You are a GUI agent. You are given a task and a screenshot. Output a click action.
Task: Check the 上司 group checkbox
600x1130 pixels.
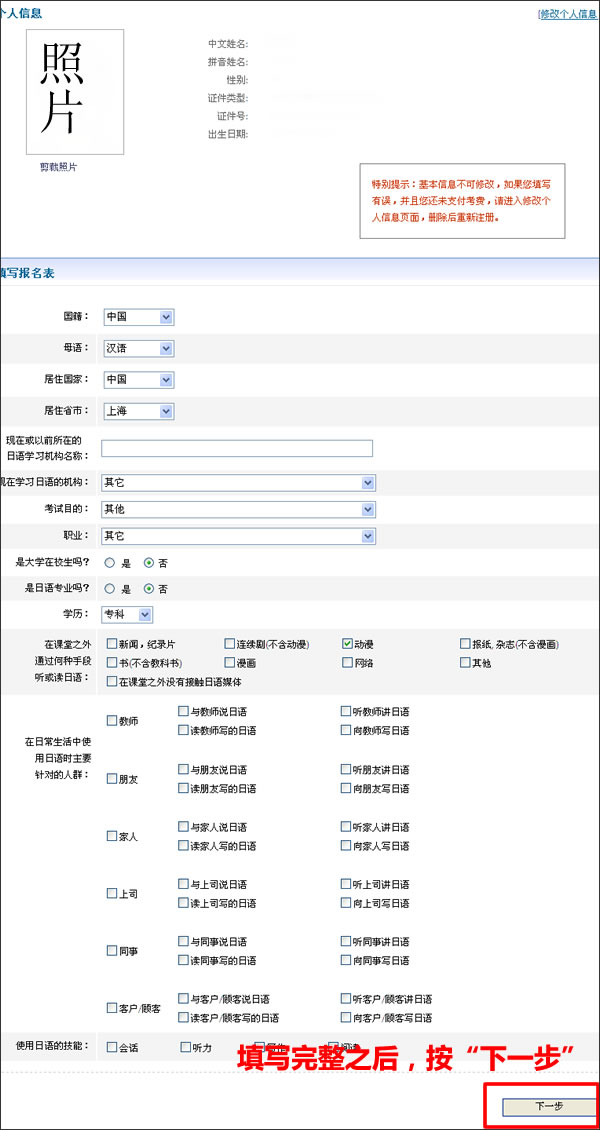pyautogui.click(x=112, y=893)
